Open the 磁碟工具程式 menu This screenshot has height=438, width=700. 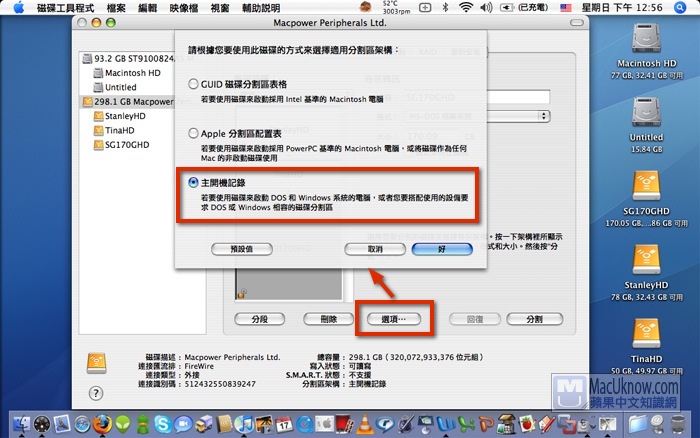coord(65,8)
